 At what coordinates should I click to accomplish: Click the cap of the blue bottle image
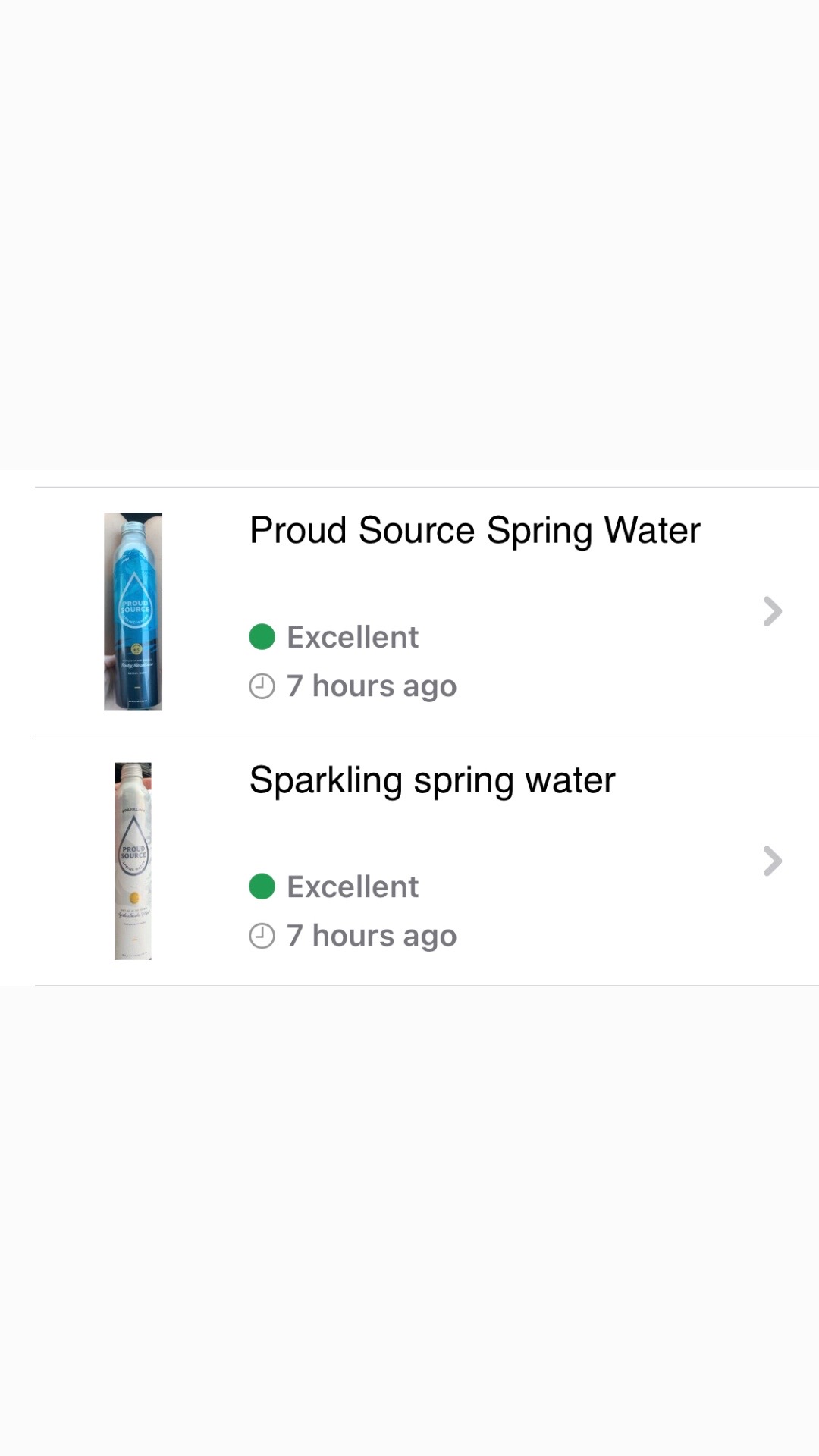[133, 524]
